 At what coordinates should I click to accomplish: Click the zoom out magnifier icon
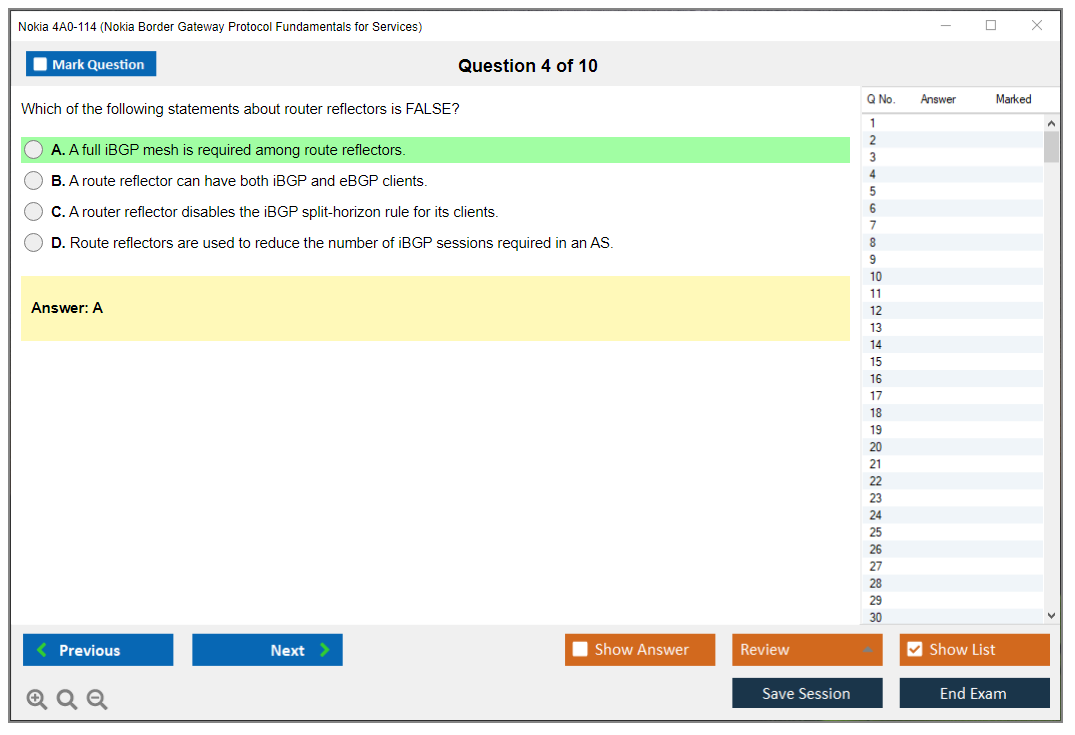(97, 700)
